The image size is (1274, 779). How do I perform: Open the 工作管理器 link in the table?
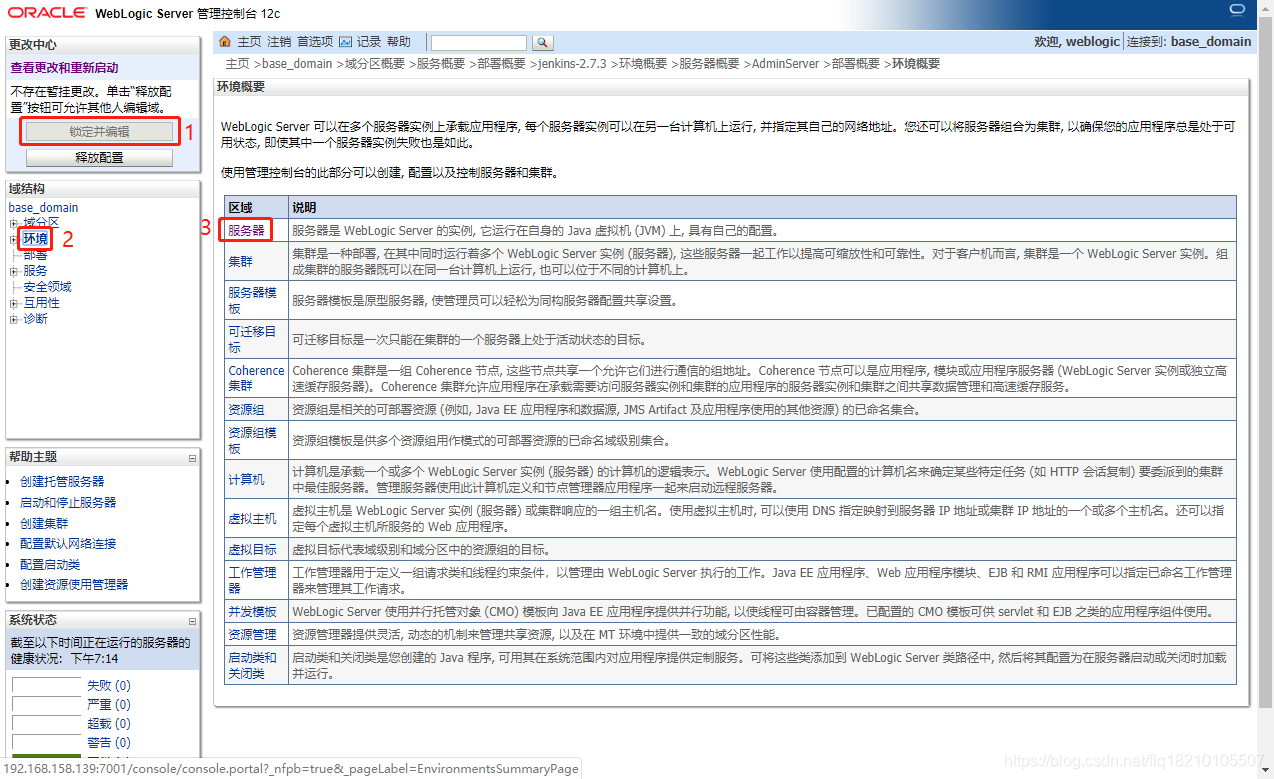tap(252, 580)
